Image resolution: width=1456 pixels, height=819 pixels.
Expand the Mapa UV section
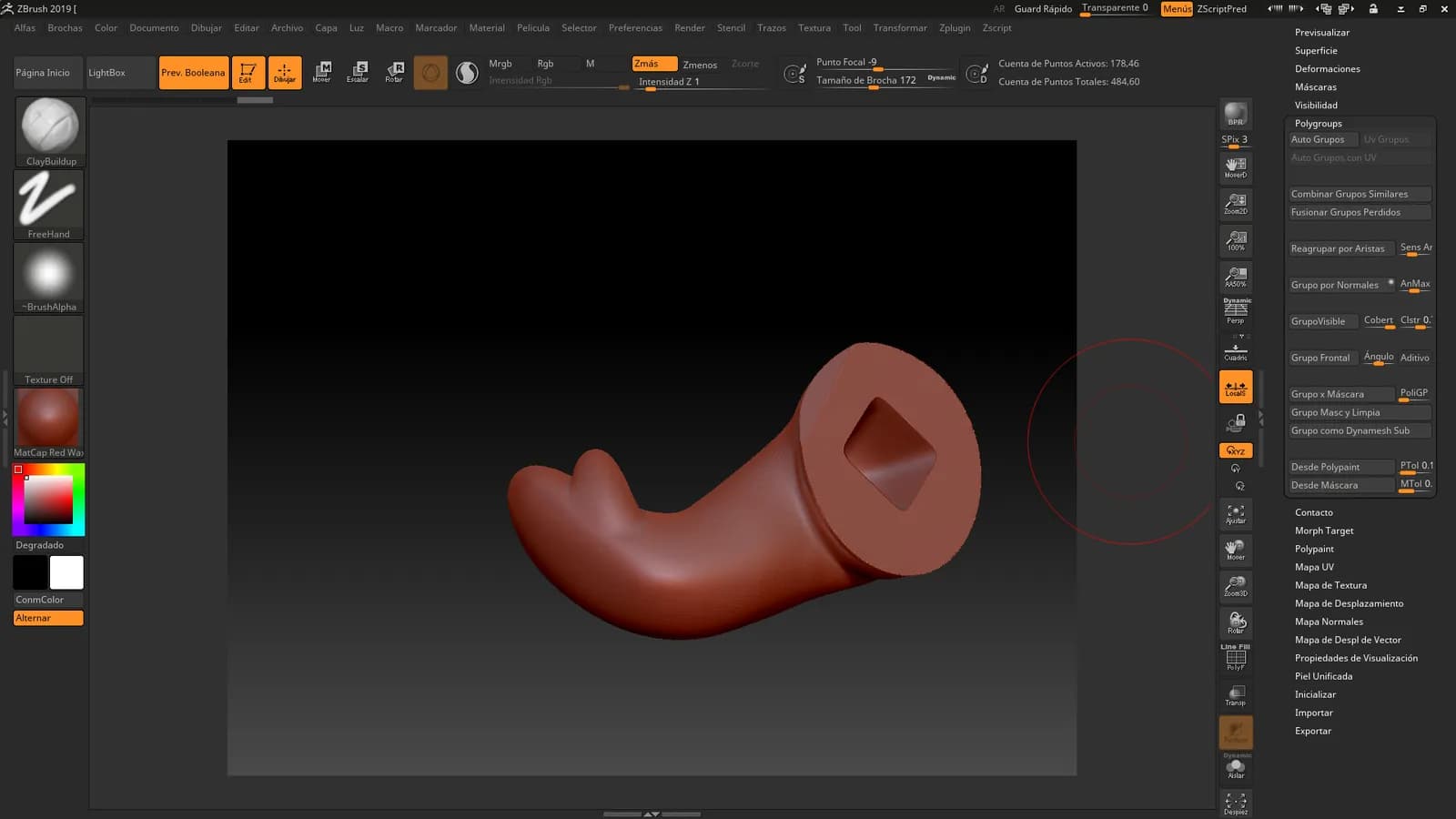point(1314,567)
